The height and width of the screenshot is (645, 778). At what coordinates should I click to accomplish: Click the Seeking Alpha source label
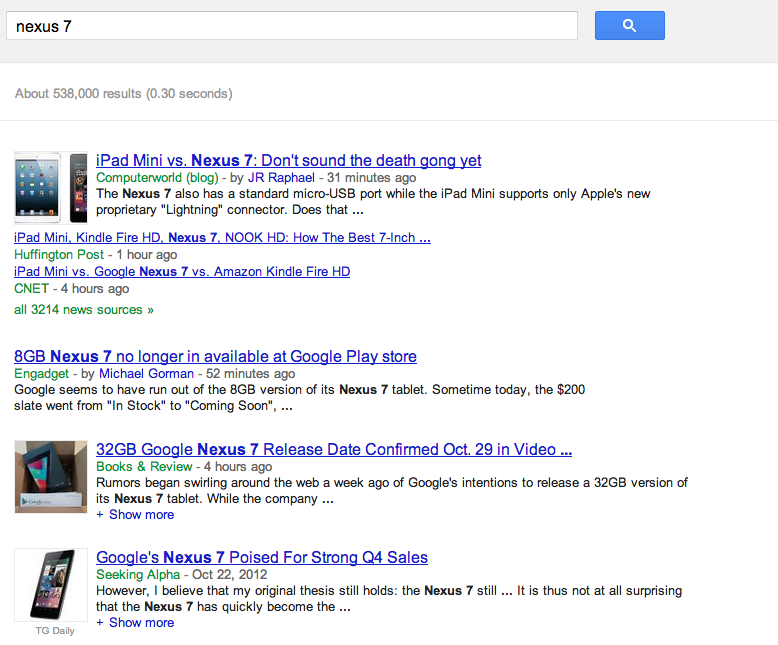tap(138, 575)
